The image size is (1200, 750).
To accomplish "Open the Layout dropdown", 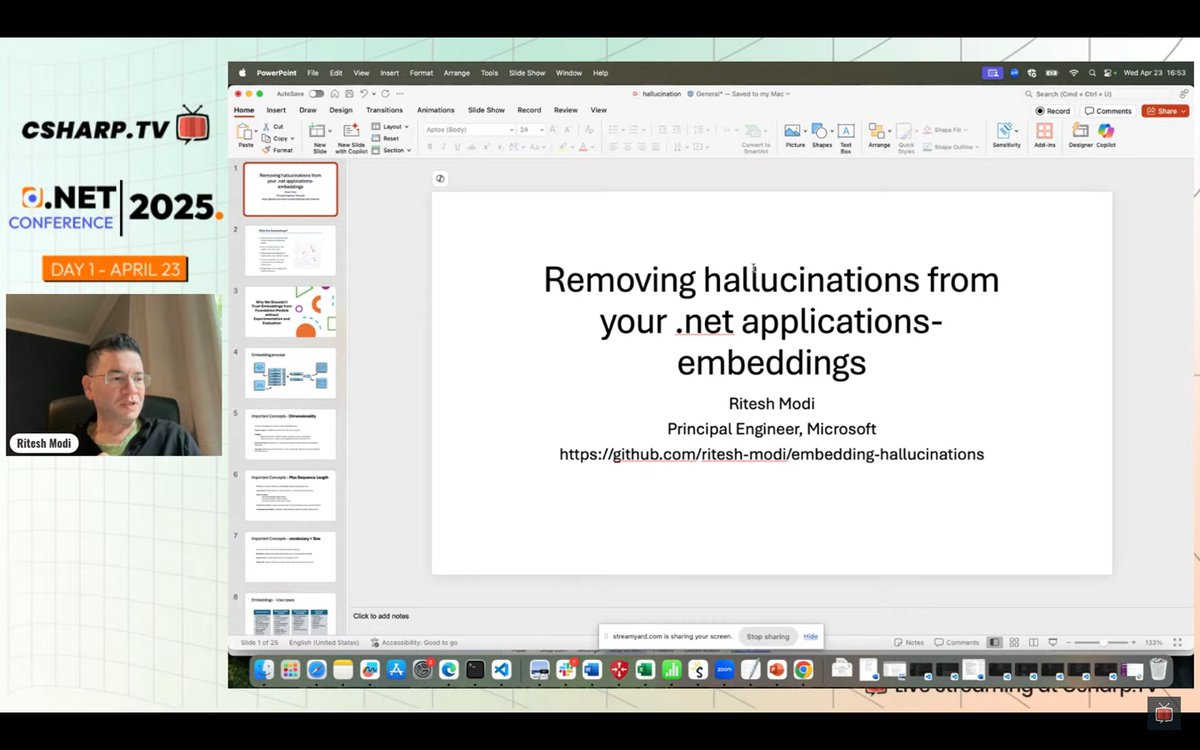I will coord(390,127).
